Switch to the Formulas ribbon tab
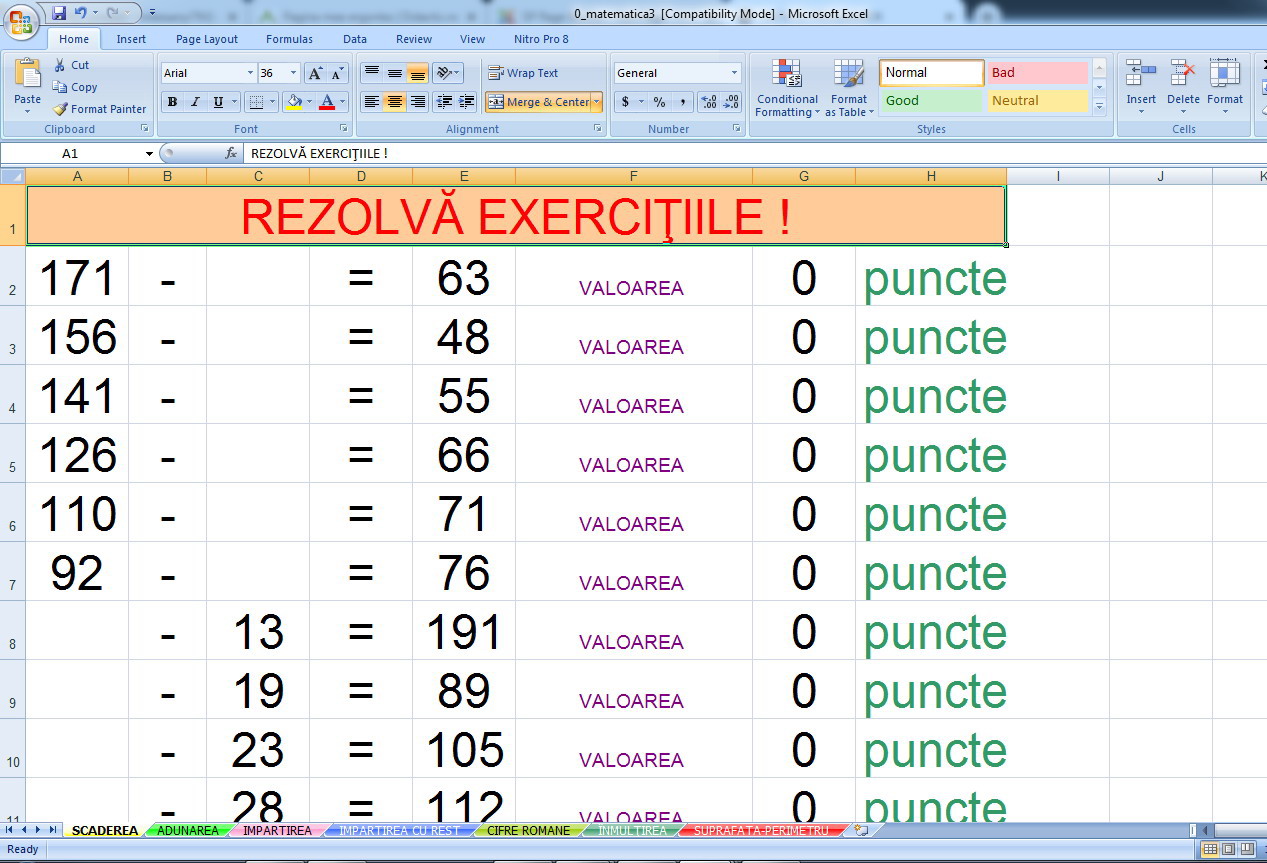The height and width of the screenshot is (863, 1267). pyautogui.click(x=289, y=39)
